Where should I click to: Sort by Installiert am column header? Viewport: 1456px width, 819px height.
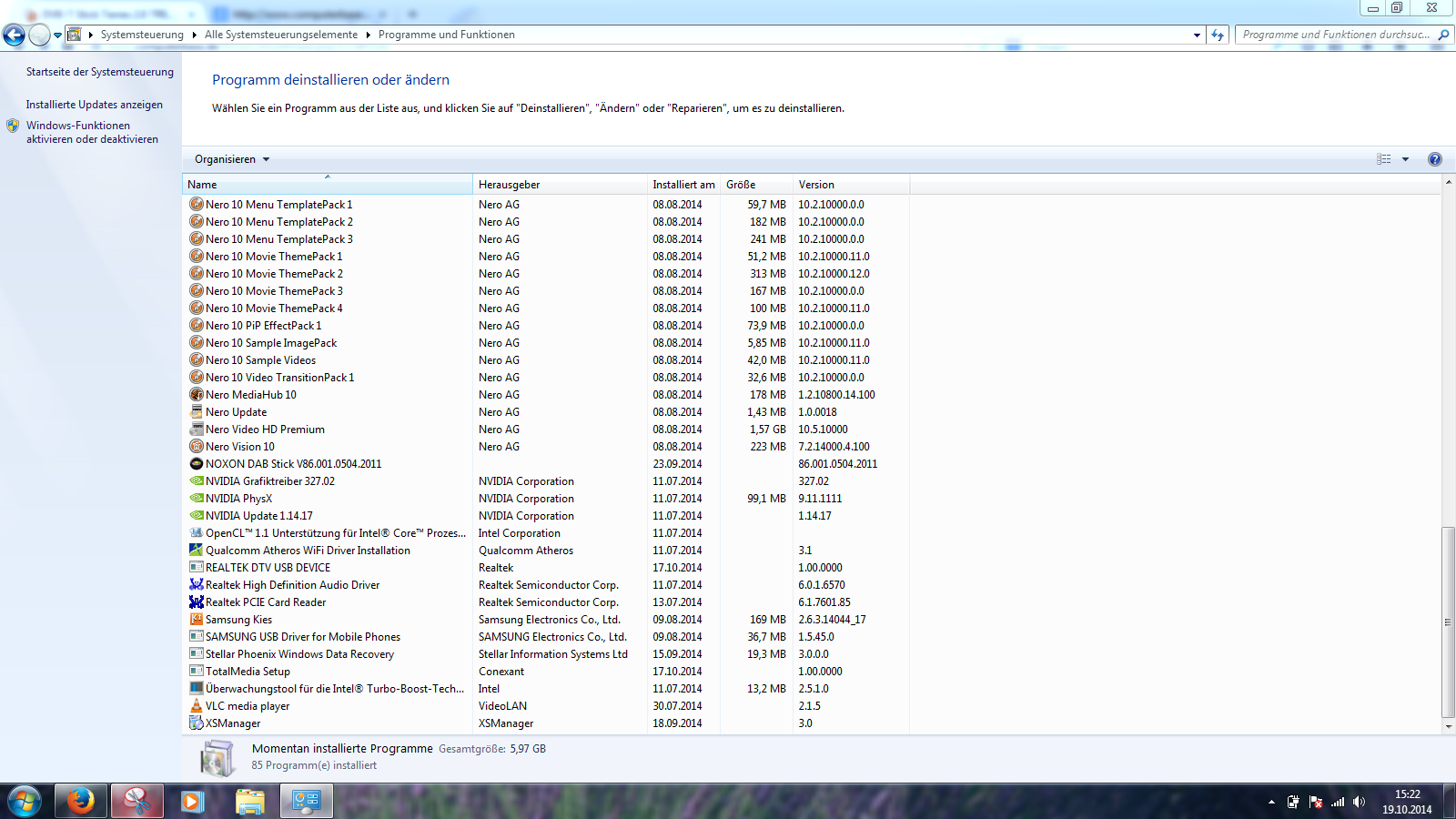(x=683, y=185)
